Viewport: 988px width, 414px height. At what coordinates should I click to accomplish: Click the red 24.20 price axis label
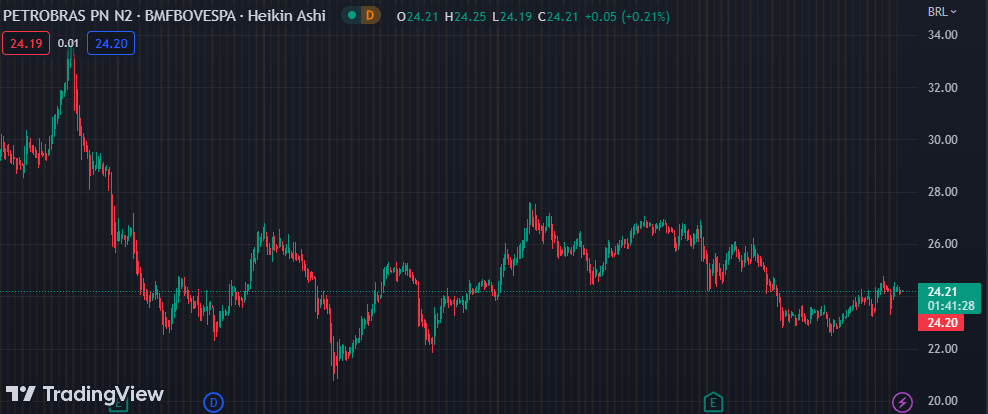(x=942, y=323)
